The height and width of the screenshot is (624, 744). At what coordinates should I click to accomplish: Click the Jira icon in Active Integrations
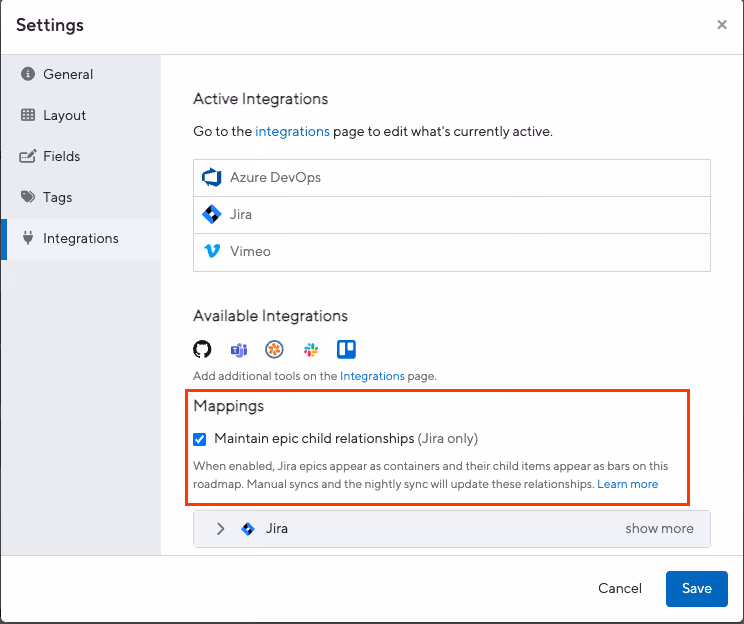pos(212,214)
